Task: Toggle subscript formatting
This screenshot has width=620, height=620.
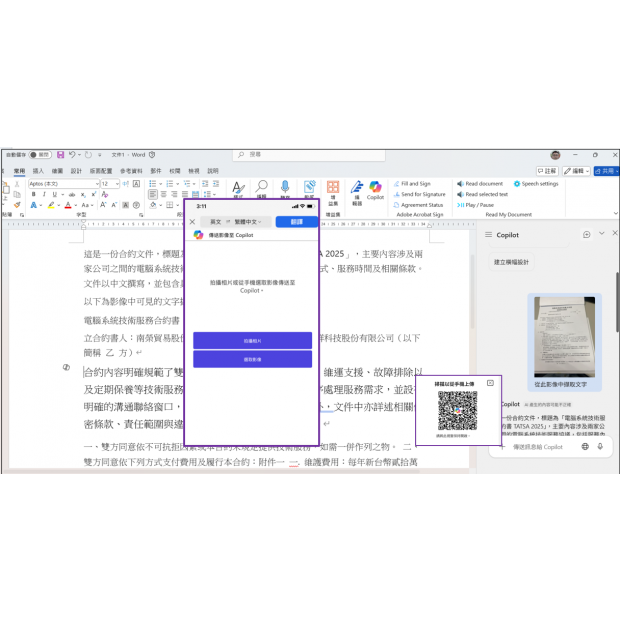Action: pyautogui.click(x=83, y=194)
